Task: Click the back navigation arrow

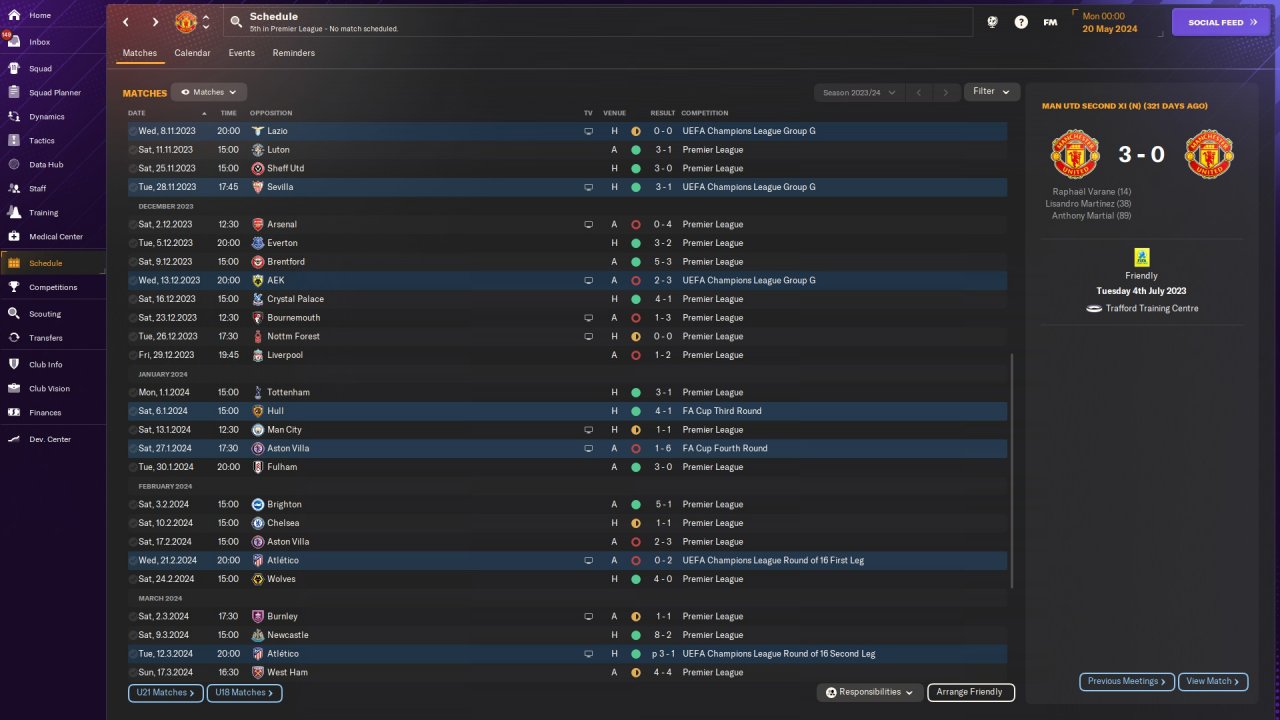Action: pos(126,22)
